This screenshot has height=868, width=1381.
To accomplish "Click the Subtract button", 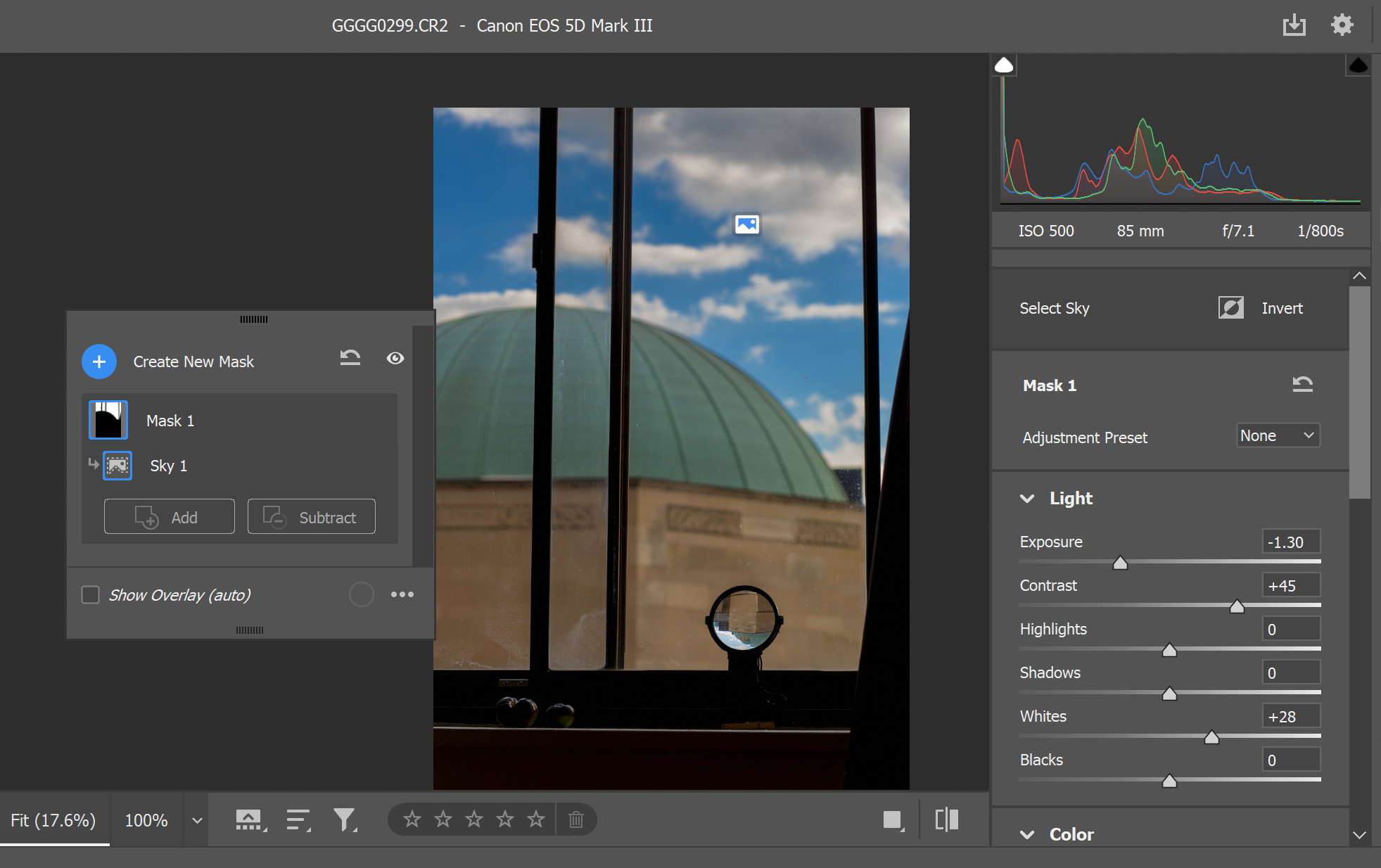I will (x=311, y=517).
